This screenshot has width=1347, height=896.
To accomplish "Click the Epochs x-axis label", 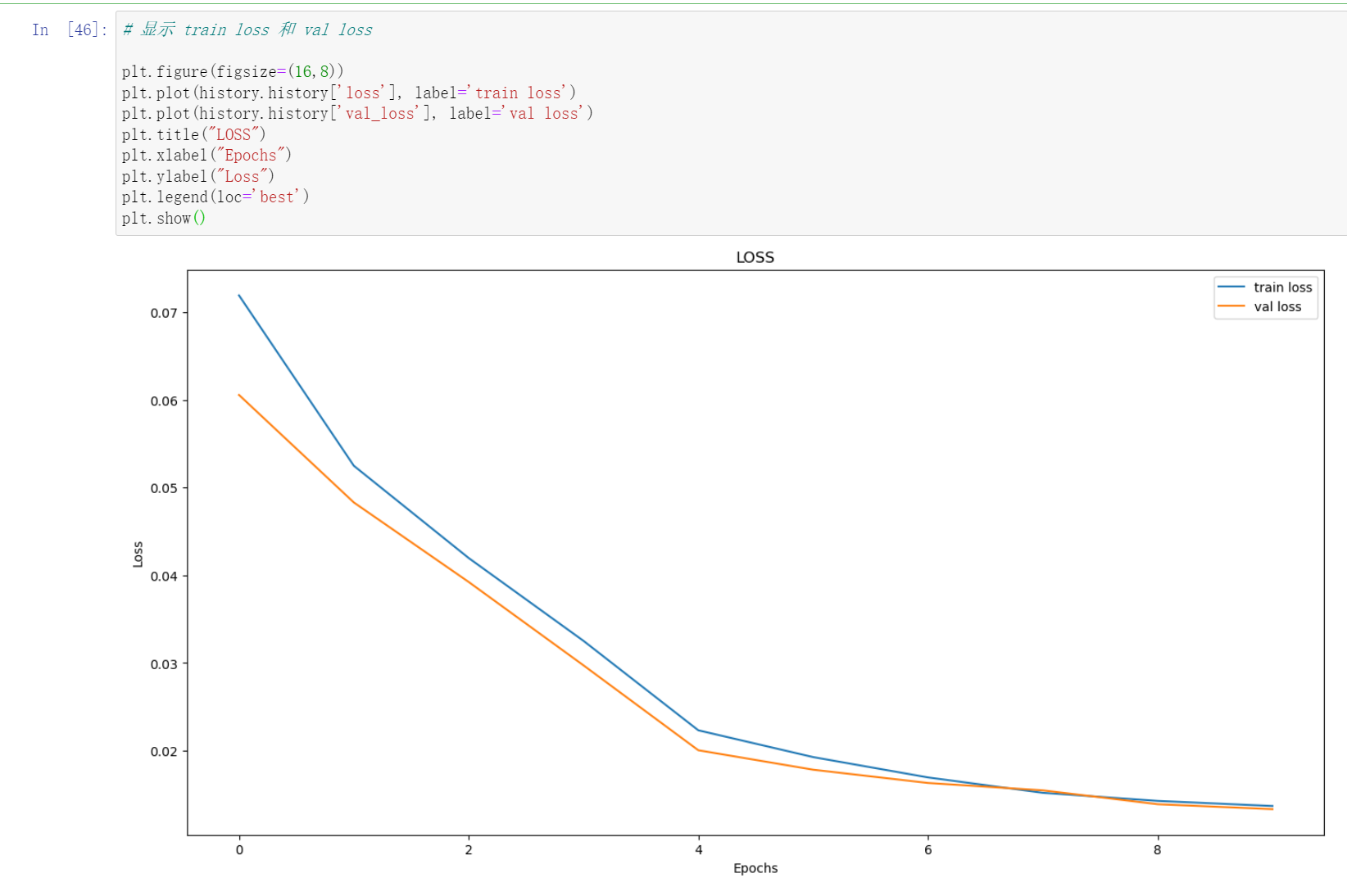I will pos(755,868).
